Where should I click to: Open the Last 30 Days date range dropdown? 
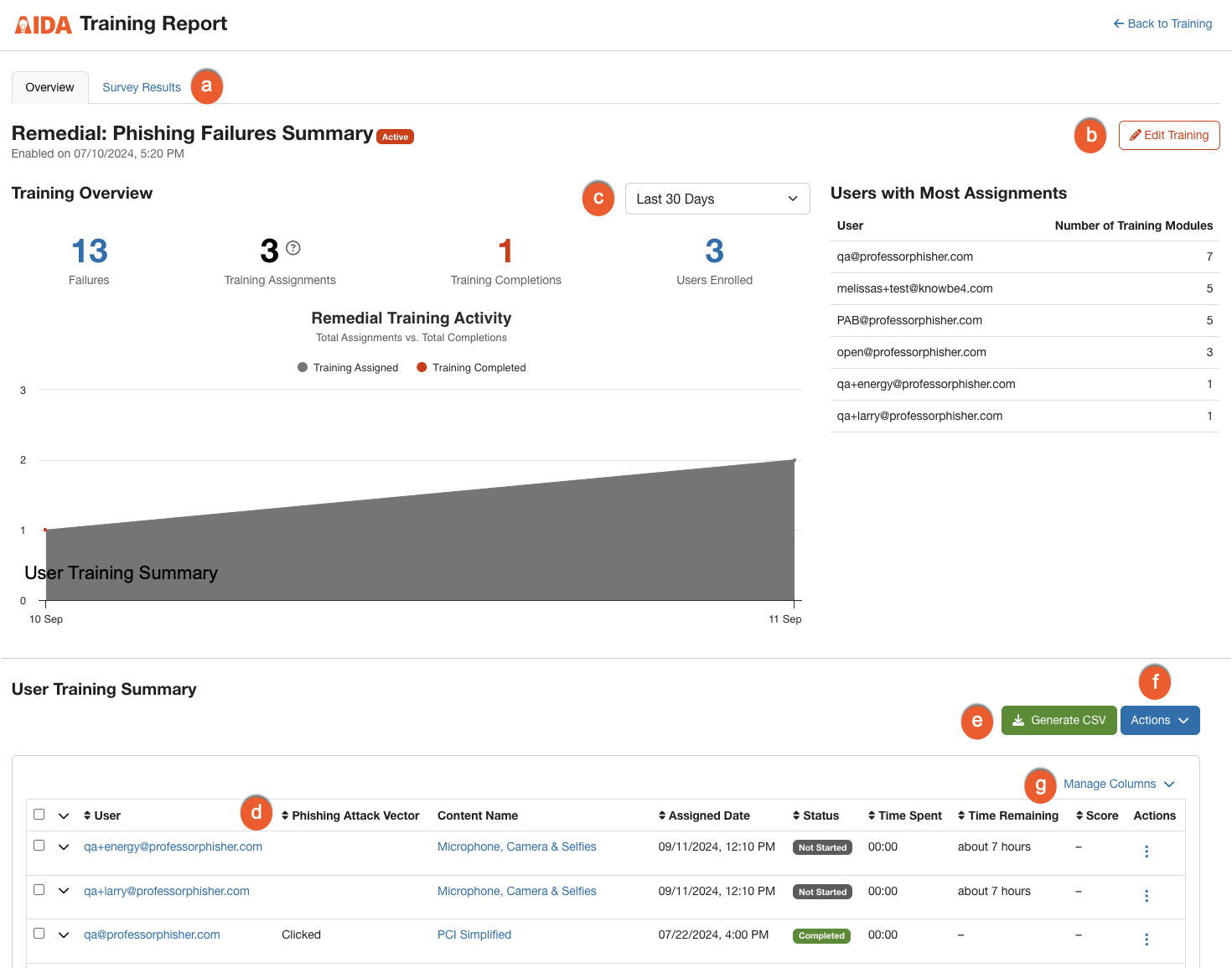[x=717, y=199]
